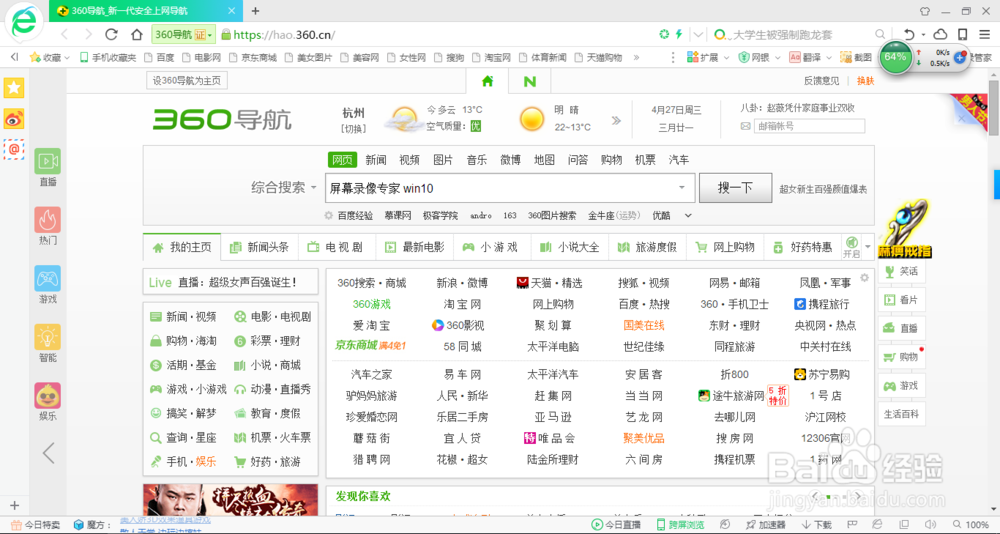Expand the weather forecast » arrow
The width and height of the screenshot is (1000, 534).
pyautogui.click(x=616, y=120)
